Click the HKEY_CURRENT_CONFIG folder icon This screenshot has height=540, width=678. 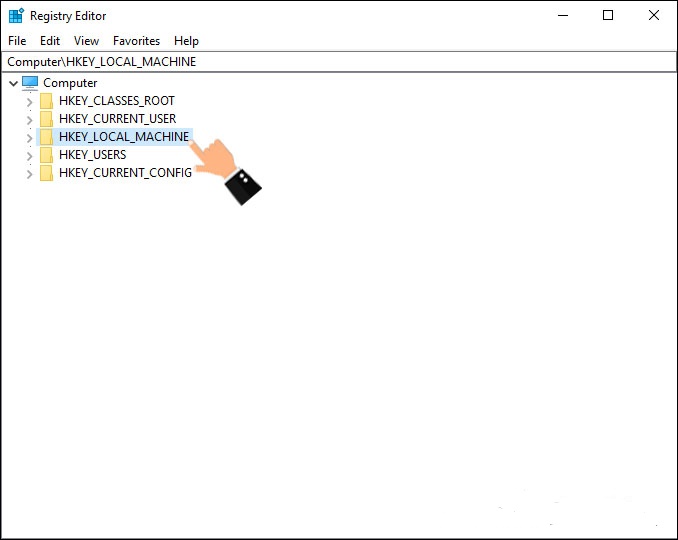[x=46, y=173]
